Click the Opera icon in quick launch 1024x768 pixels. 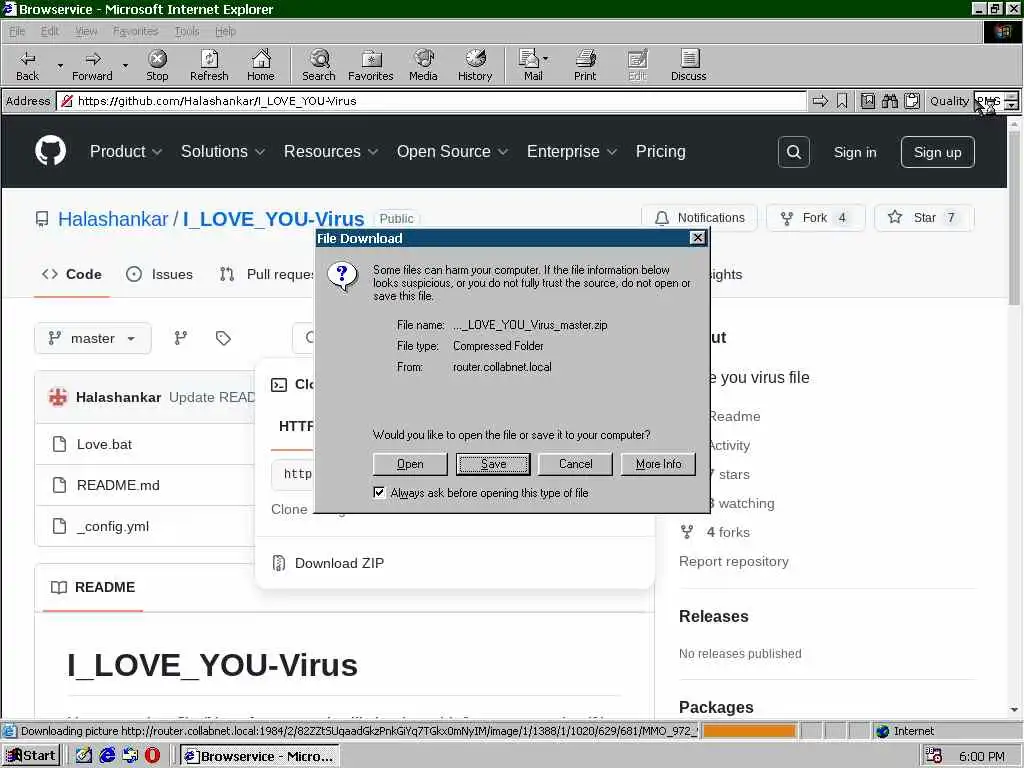coord(152,756)
